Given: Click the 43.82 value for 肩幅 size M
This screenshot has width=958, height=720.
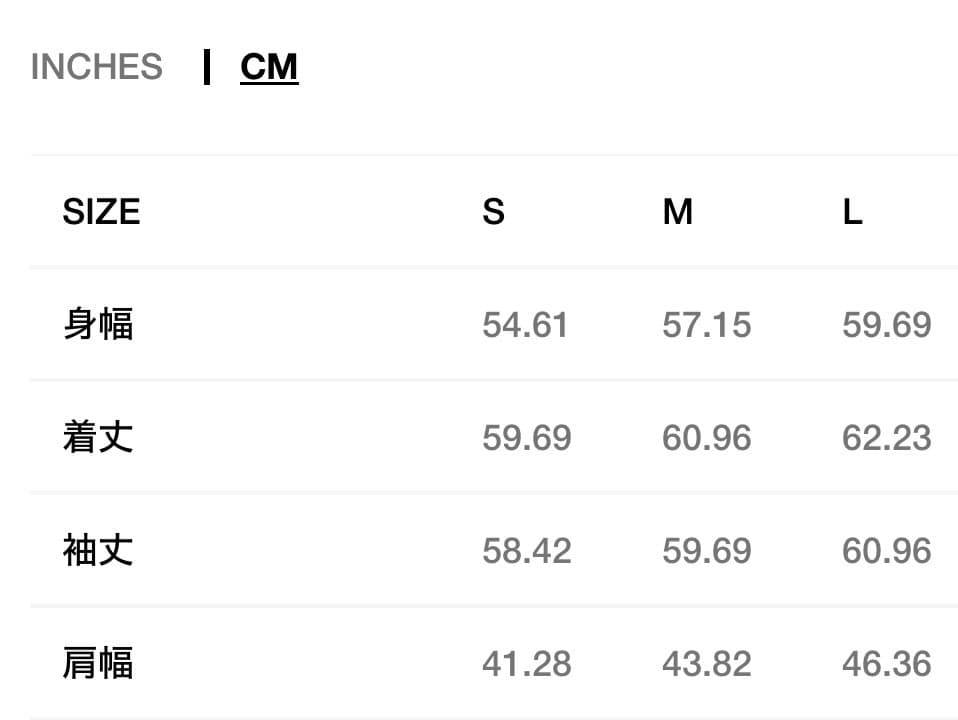Looking at the screenshot, I should [706, 663].
